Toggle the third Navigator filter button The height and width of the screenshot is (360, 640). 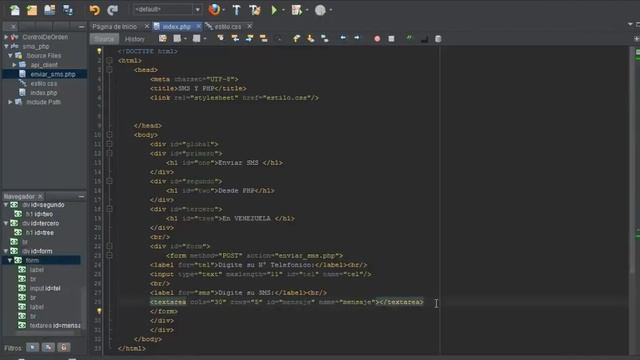click(63, 347)
